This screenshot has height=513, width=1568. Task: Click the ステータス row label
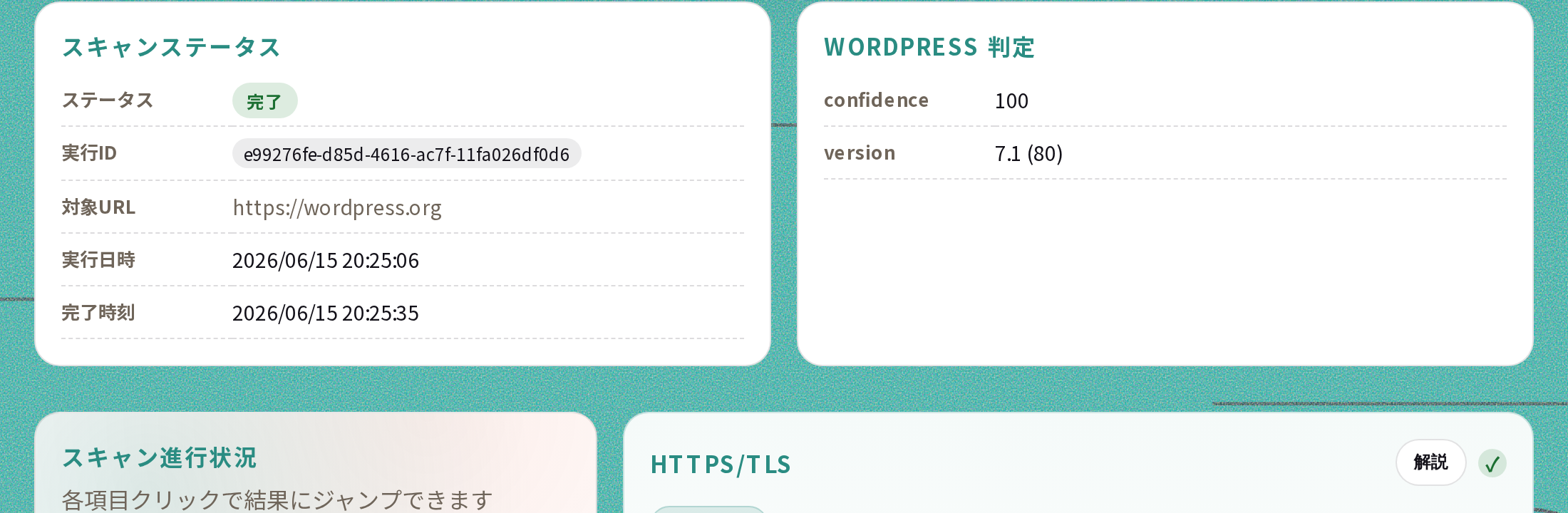pyautogui.click(x=108, y=100)
